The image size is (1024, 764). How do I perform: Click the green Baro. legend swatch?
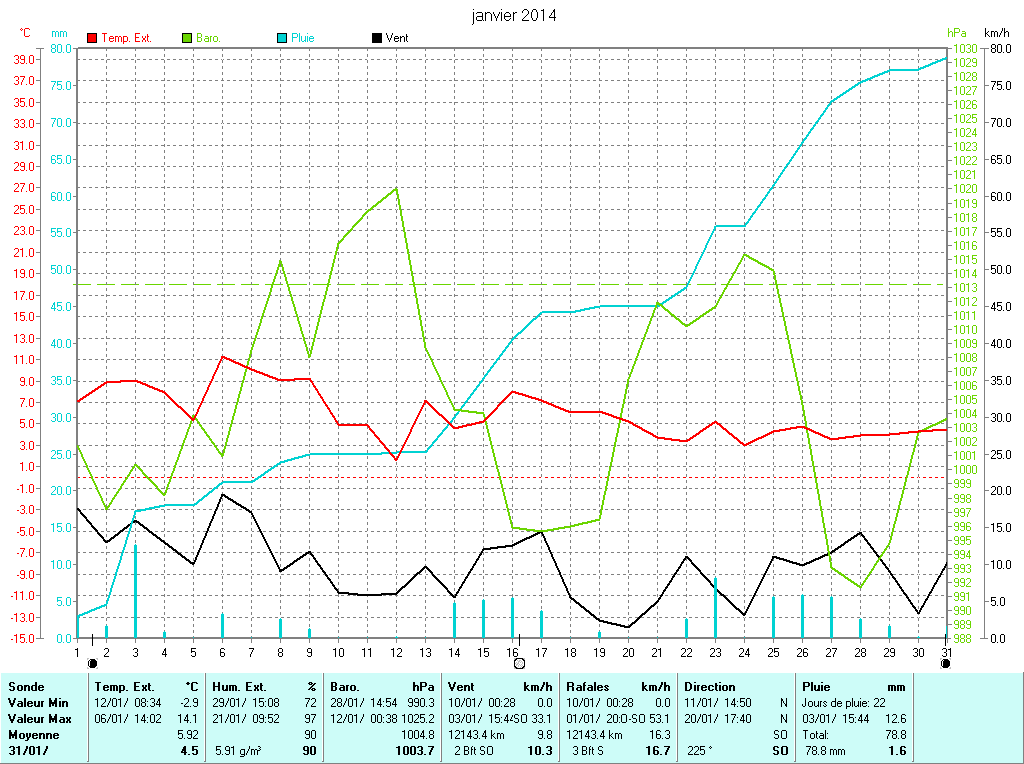(188, 38)
